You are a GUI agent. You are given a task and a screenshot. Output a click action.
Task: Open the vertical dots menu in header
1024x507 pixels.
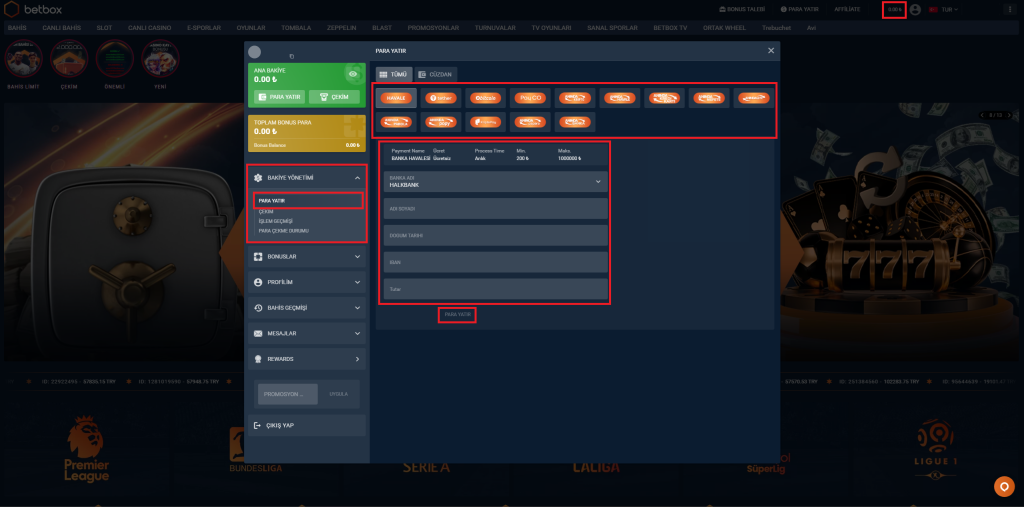[1012, 10]
